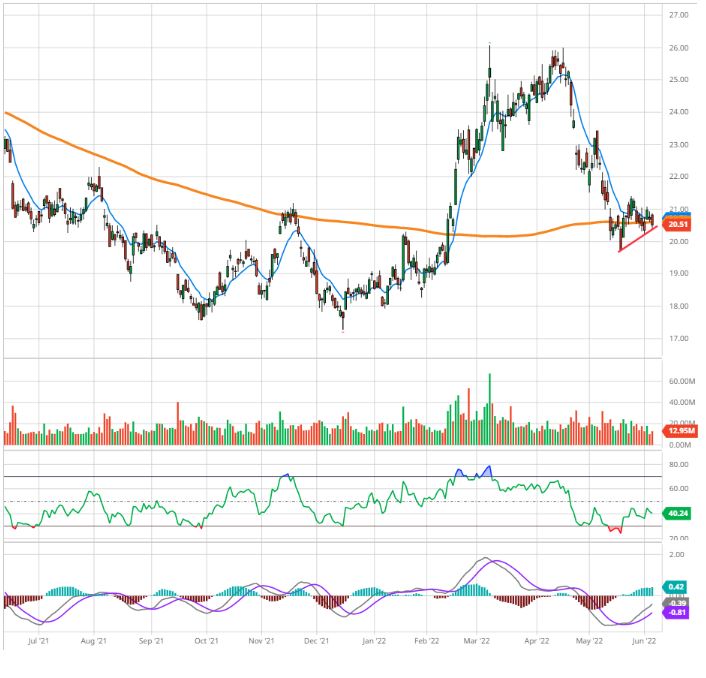The width and height of the screenshot is (706, 678).
Task: Select the 17.00 price axis label
Action: coord(678,339)
